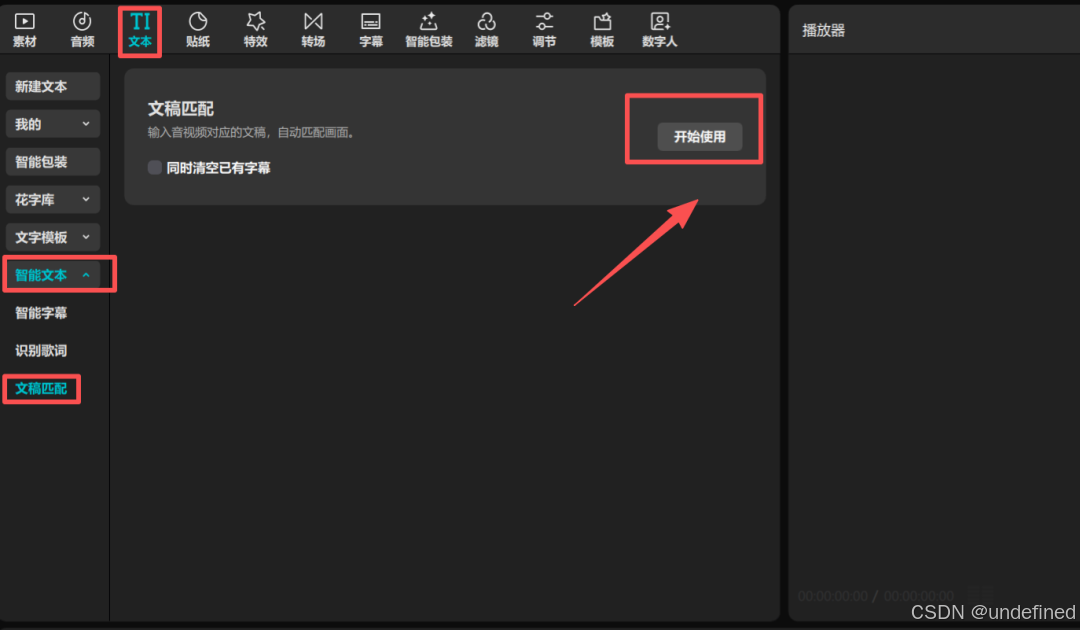Open the 特效 effects tab icon

pos(256,30)
